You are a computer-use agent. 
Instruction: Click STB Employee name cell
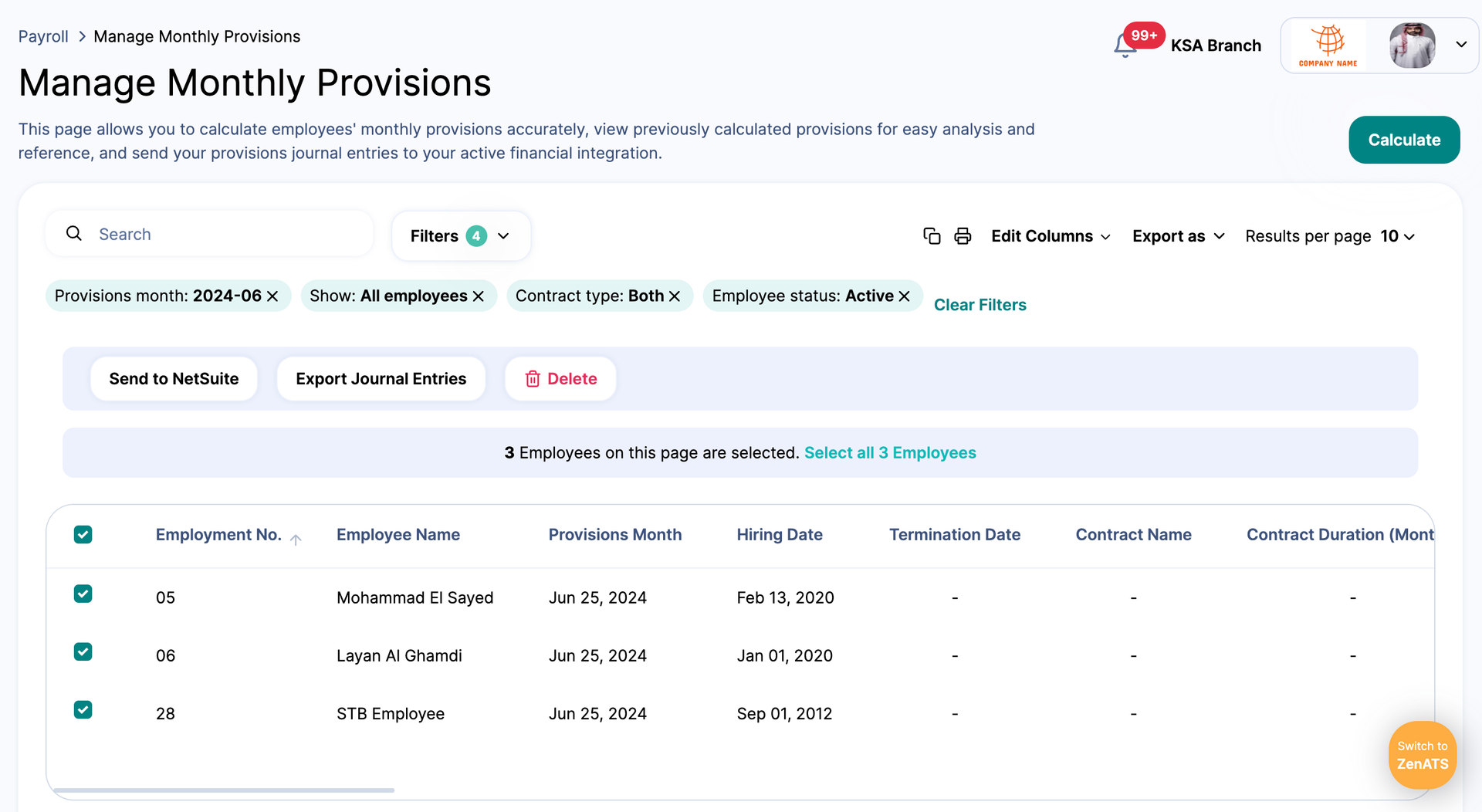(x=391, y=714)
